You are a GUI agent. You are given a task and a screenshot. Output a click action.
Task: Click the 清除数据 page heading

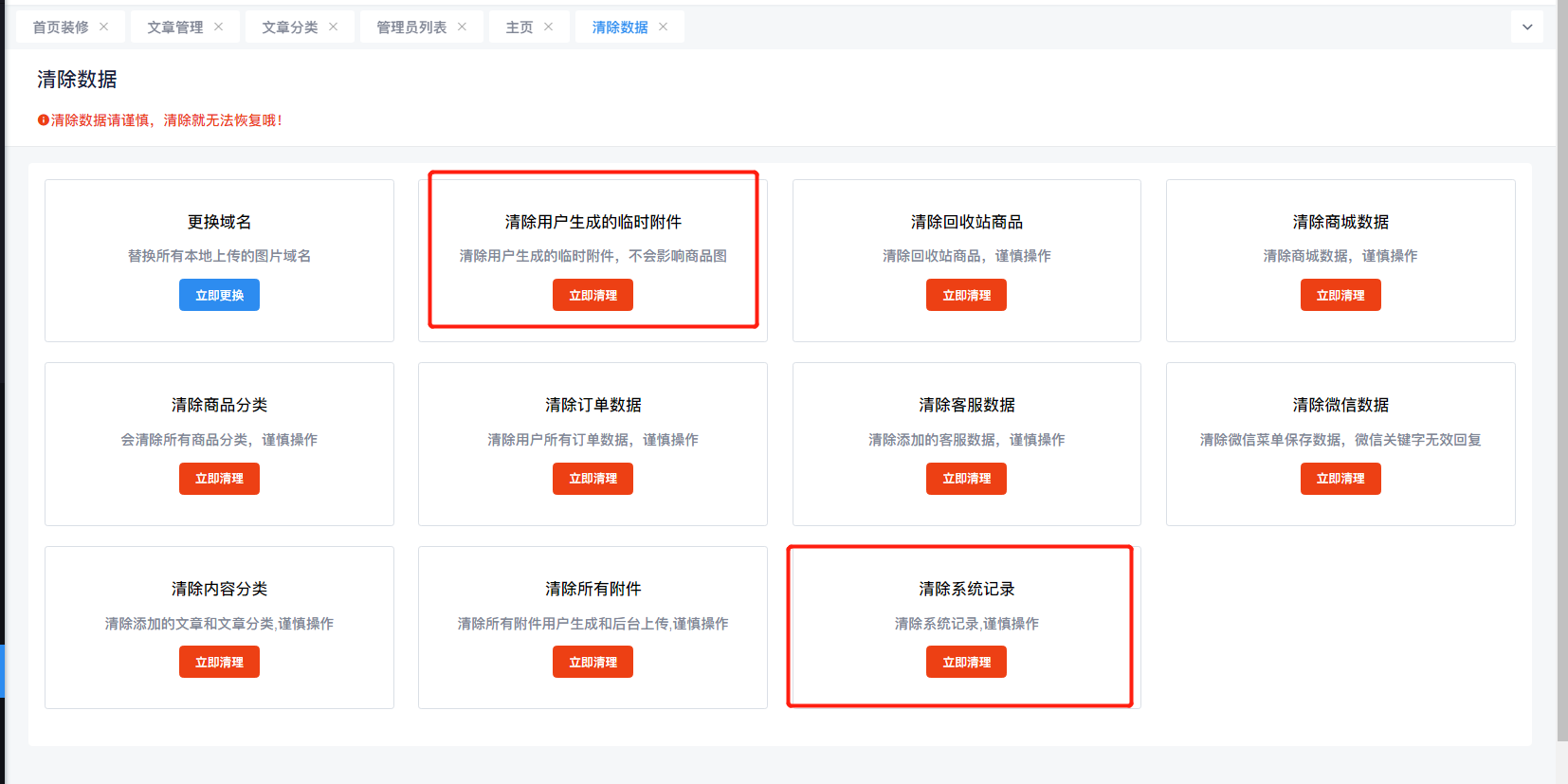77,79
